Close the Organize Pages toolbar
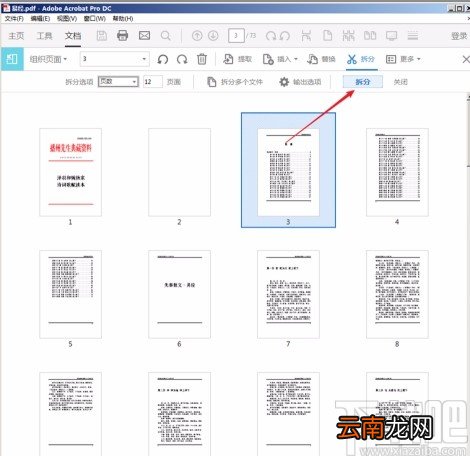Image resolution: width=470 pixels, height=456 pixels. 466,59
